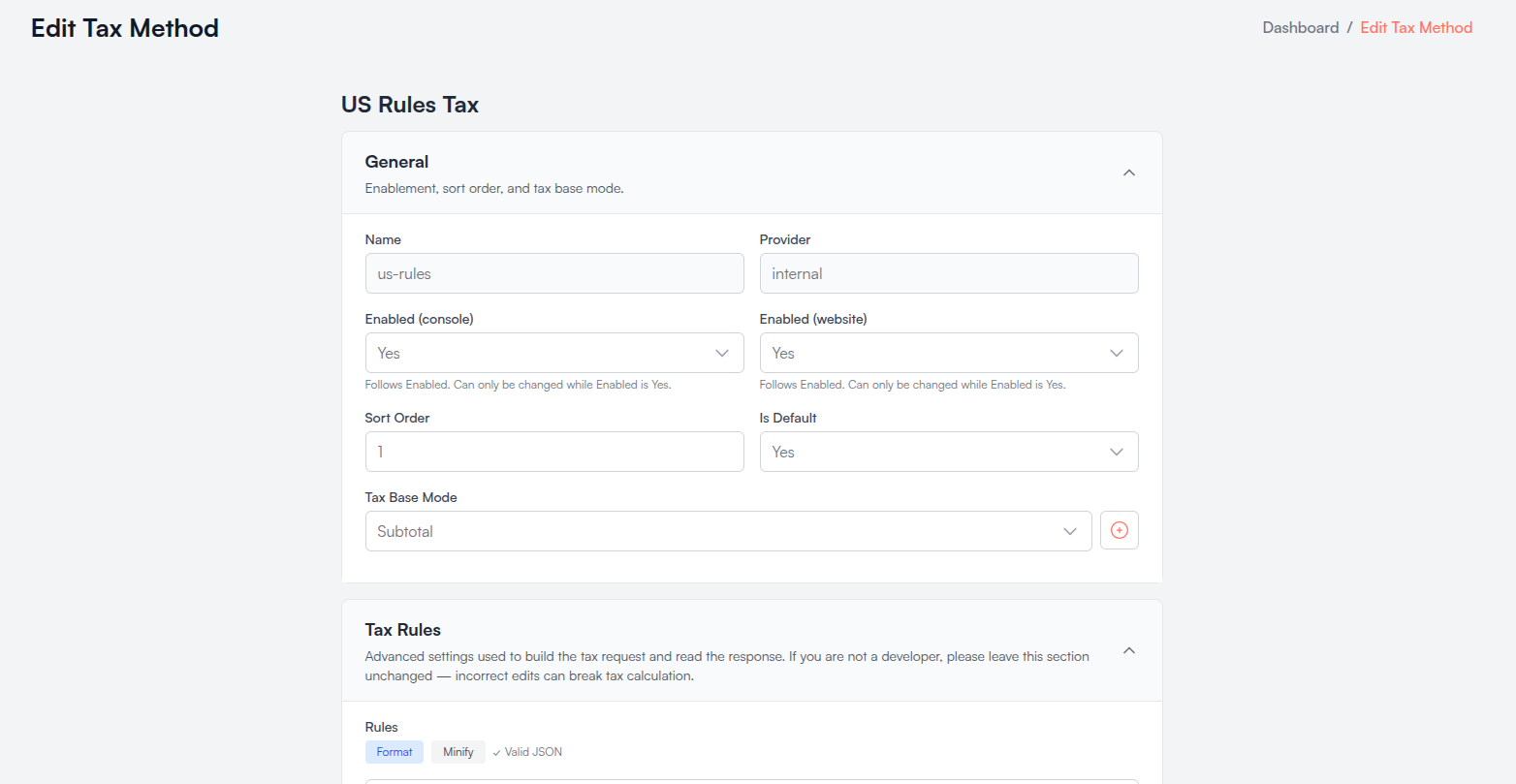1516x784 pixels.
Task: Click the General section heading
Action: coord(396,162)
